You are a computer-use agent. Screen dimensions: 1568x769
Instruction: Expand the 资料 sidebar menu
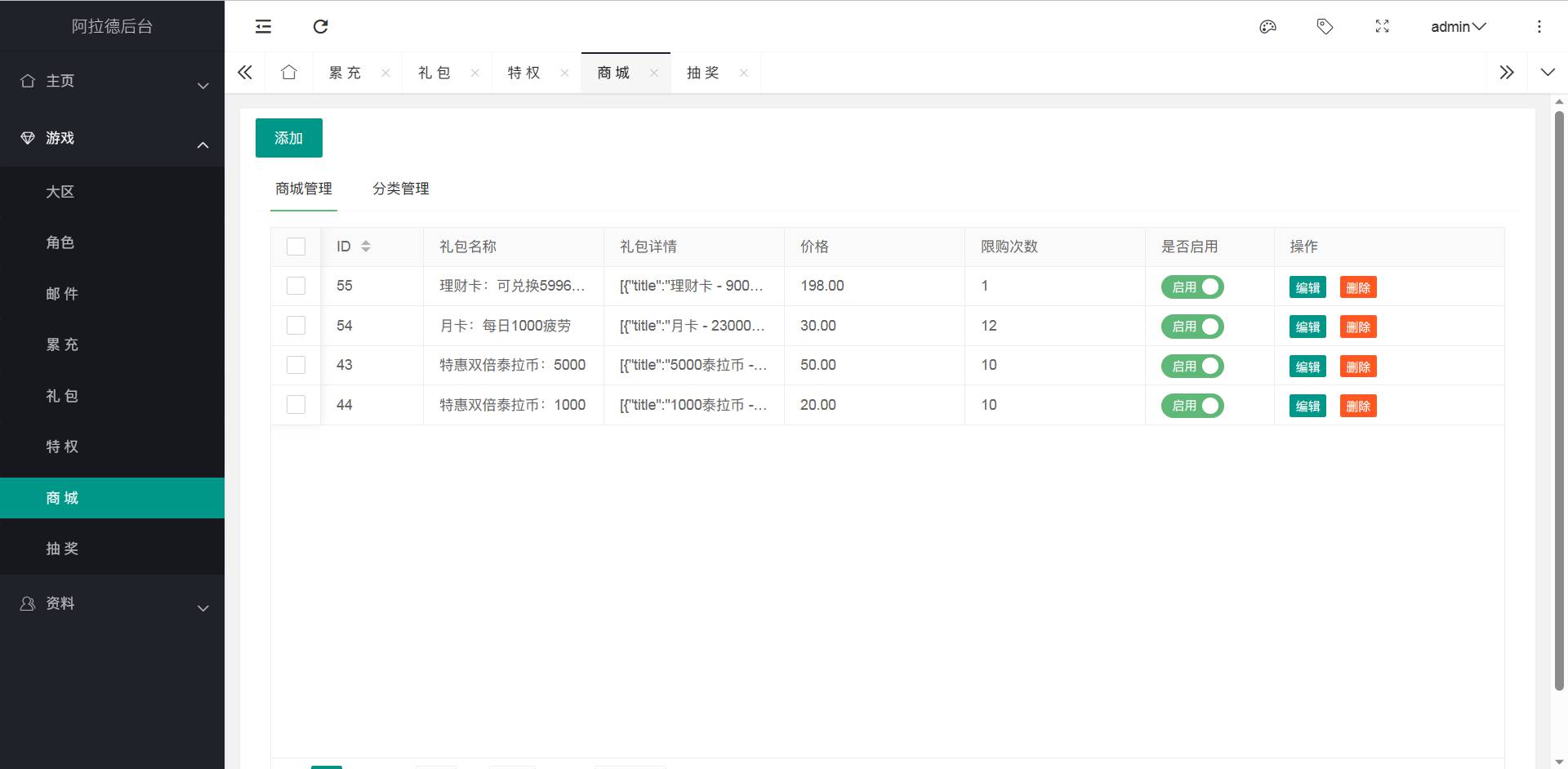(113, 603)
